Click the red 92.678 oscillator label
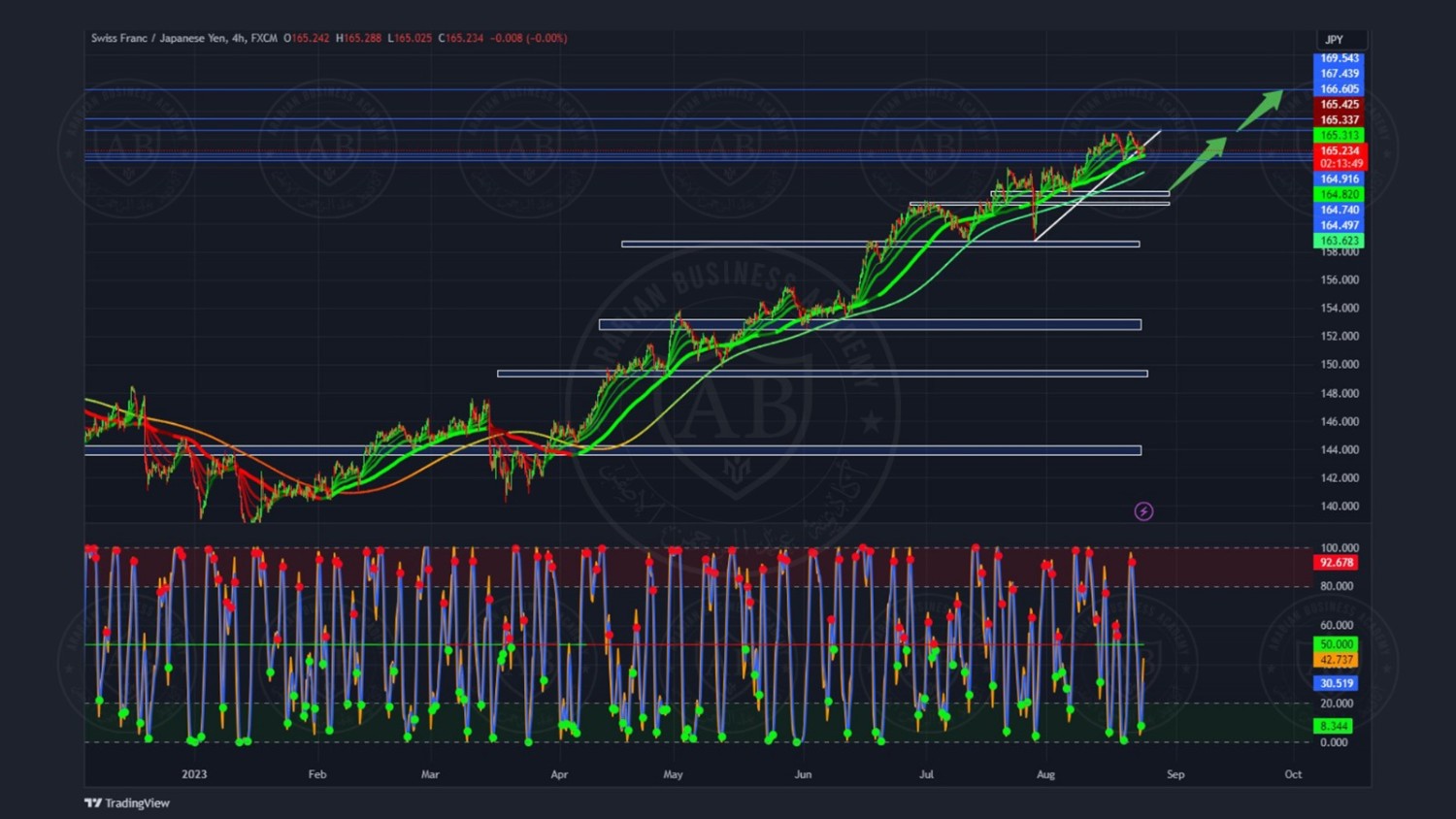Image resolution: width=1456 pixels, height=819 pixels. coord(1337,563)
